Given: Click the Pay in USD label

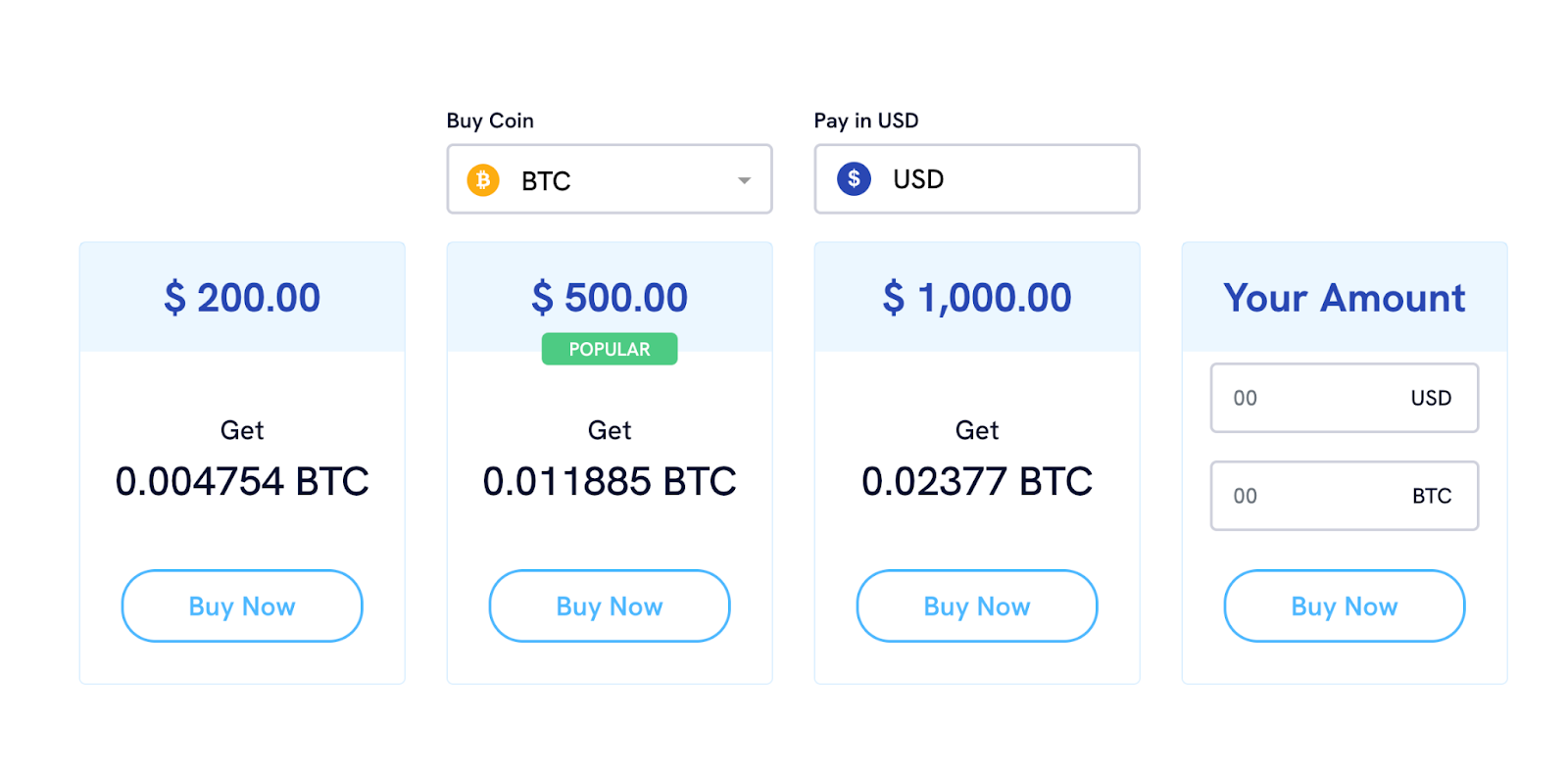Looking at the screenshot, I should pyautogui.click(x=866, y=121).
